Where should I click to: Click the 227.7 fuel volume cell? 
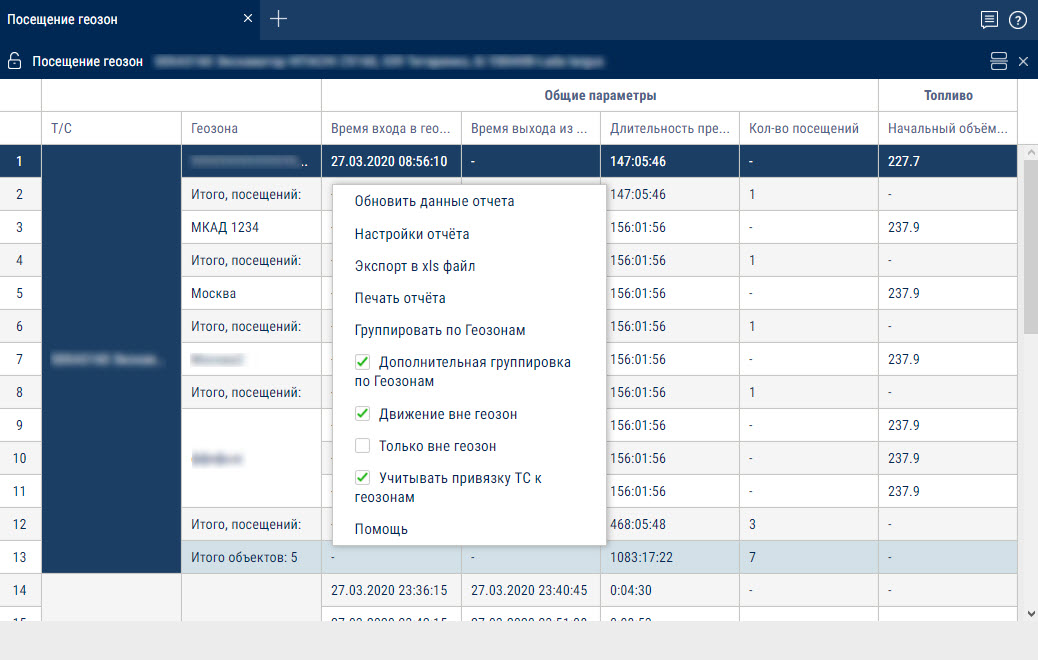[948, 161]
